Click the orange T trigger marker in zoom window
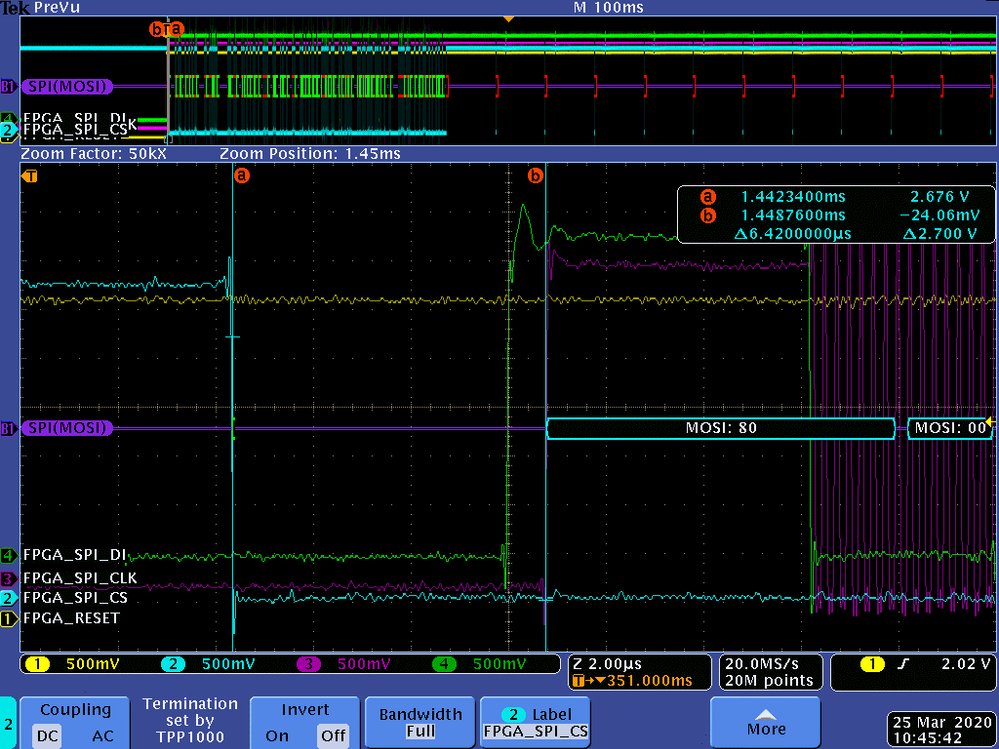 (29, 176)
